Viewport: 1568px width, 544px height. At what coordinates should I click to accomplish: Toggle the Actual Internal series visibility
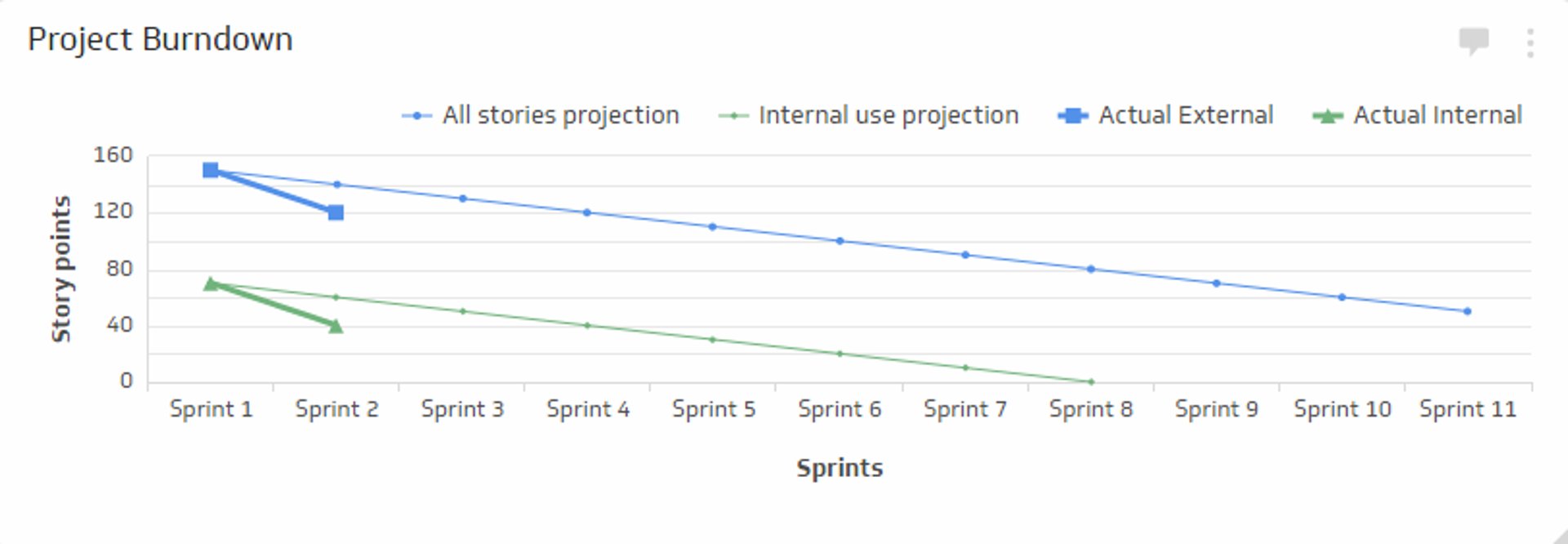tap(1437, 115)
